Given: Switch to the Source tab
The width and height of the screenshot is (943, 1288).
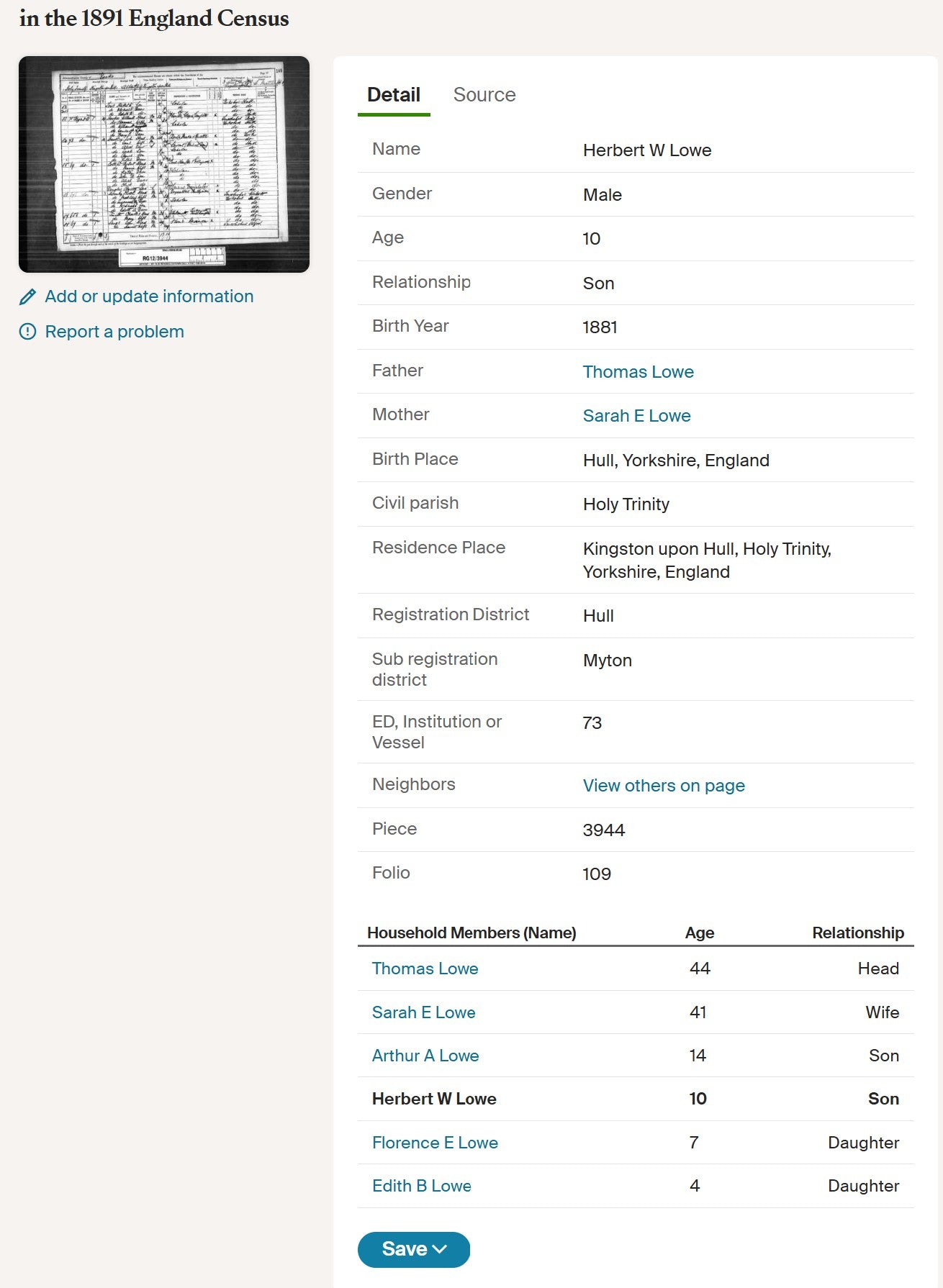Looking at the screenshot, I should pos(484,95).
